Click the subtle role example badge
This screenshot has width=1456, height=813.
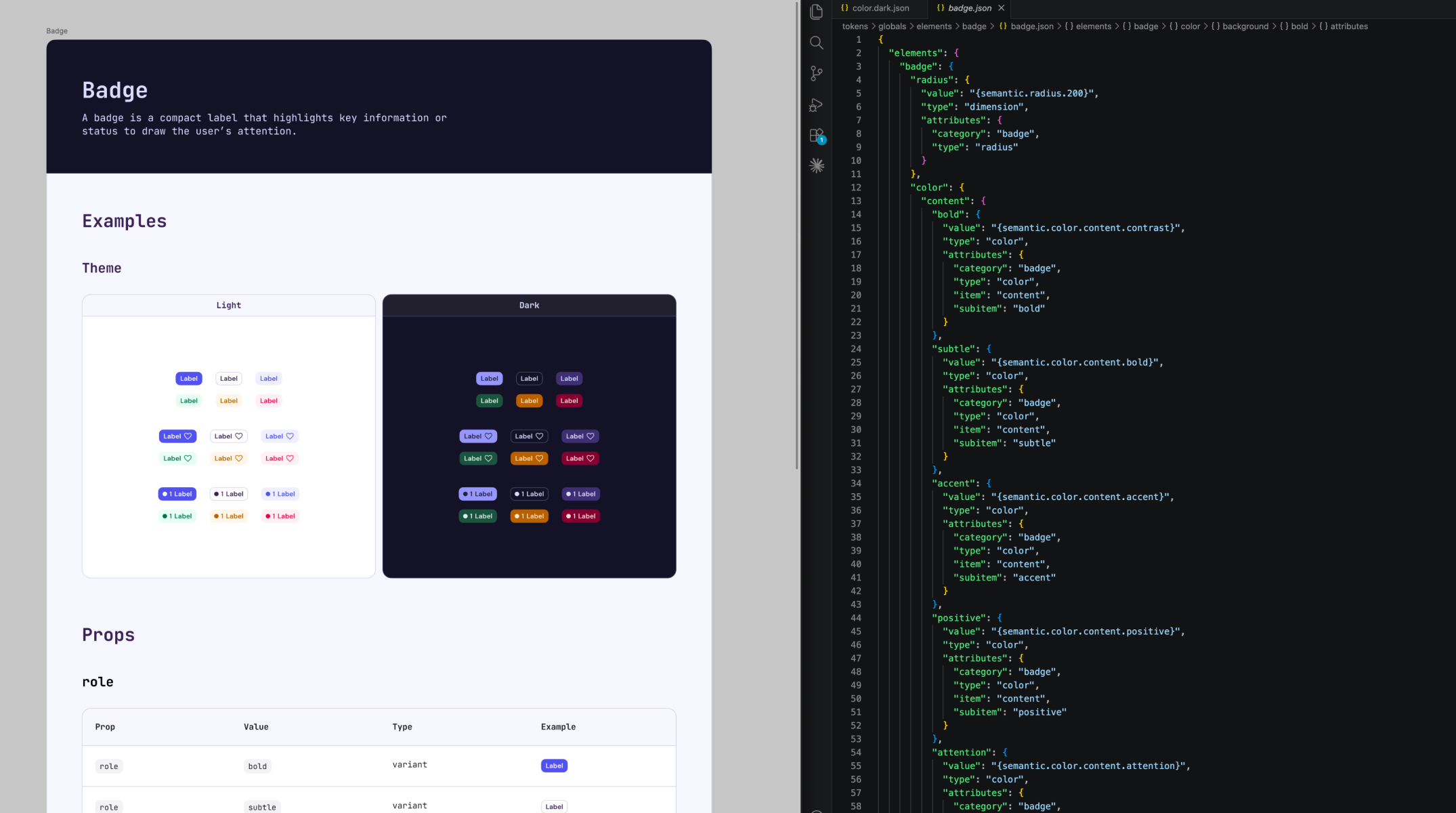coord(554,806)
